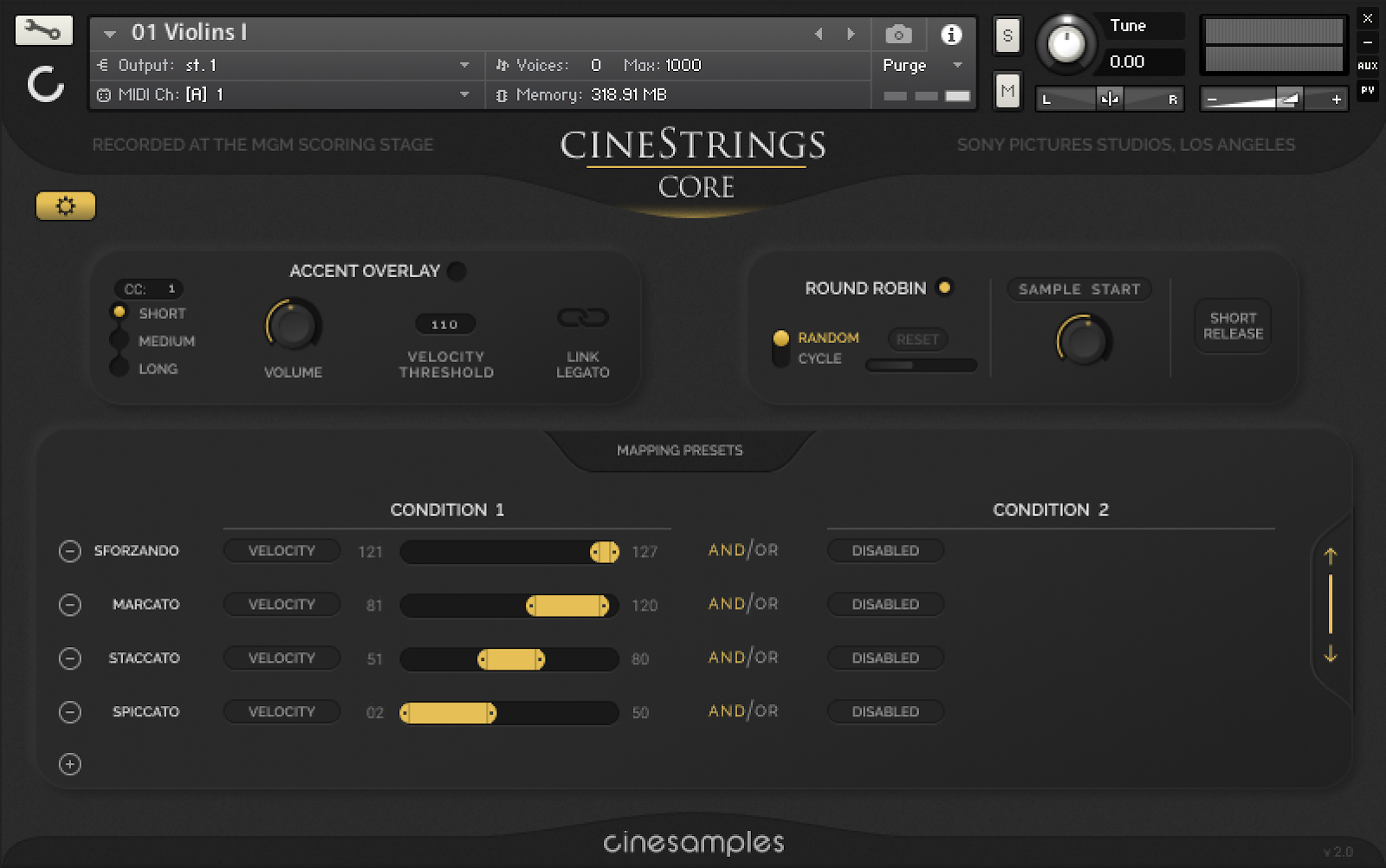Click the Staccato velocity range slider
The width and height of the screenshot is (1386, 868).
click(509, 659)
